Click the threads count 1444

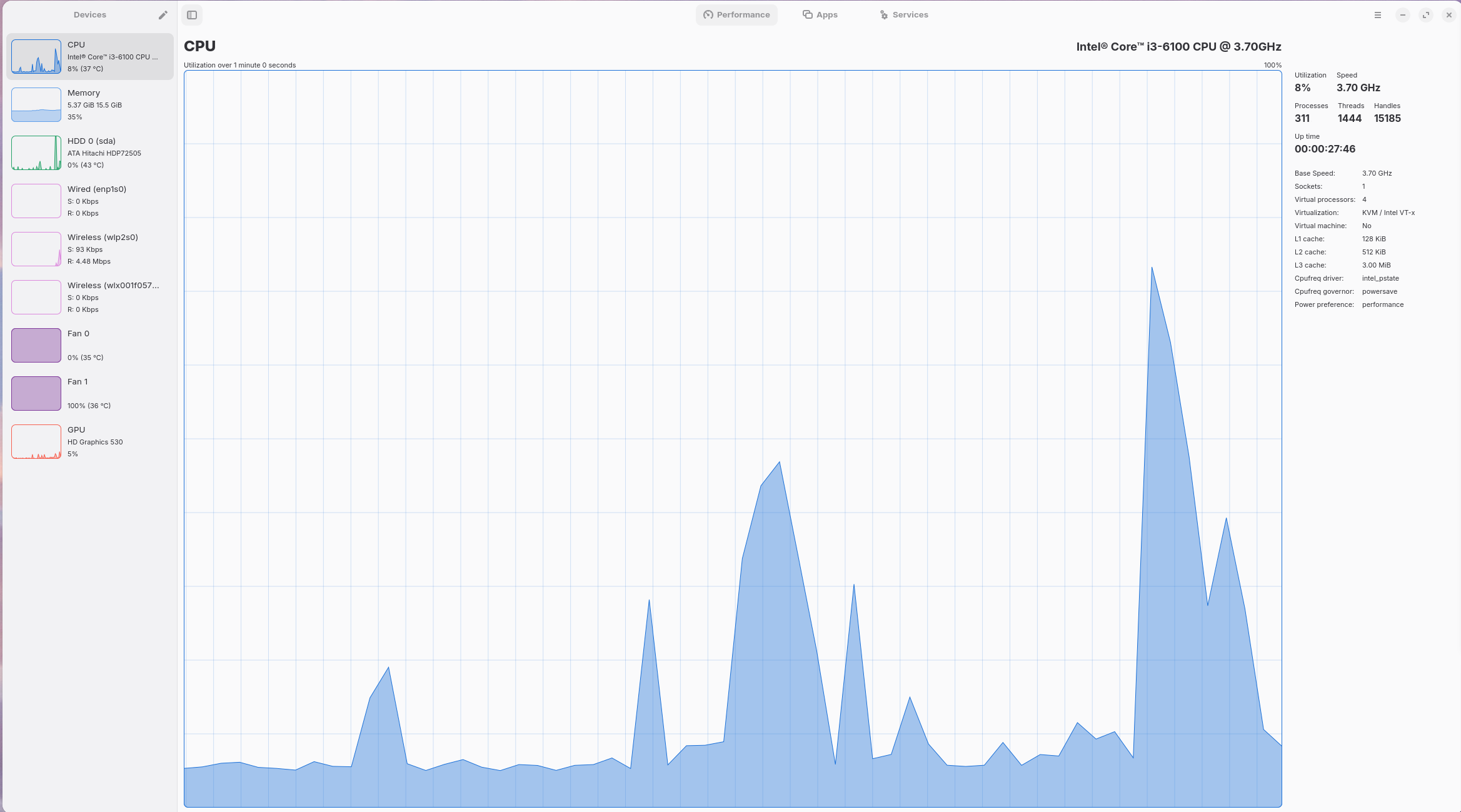(1350, 119)
